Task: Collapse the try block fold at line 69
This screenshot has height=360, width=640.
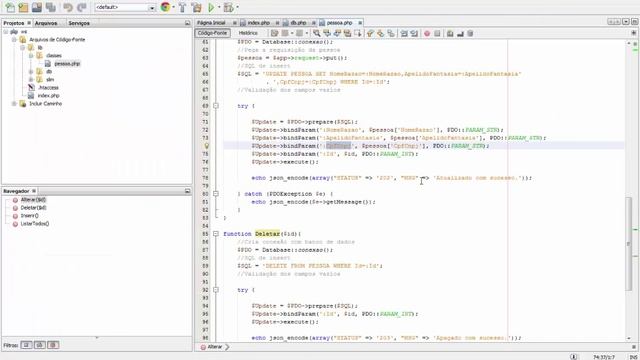Action: pyautogui.click(x=216, y=106)
